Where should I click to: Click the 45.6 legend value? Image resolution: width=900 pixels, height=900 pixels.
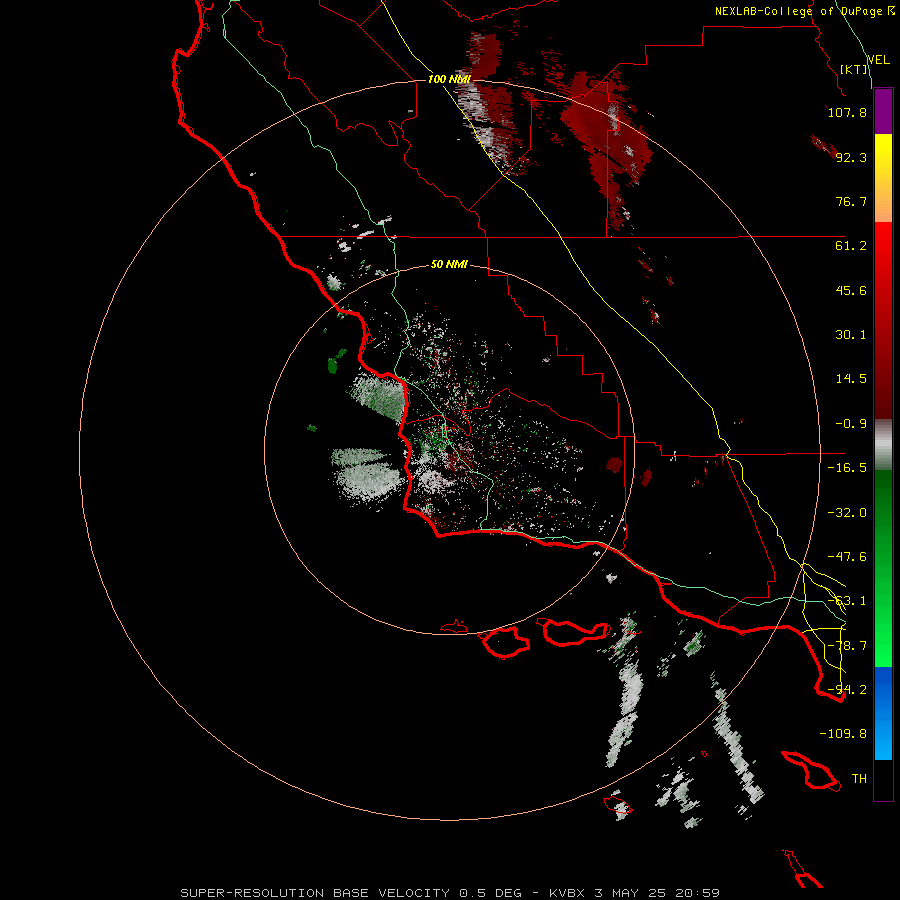coord(851,290)
